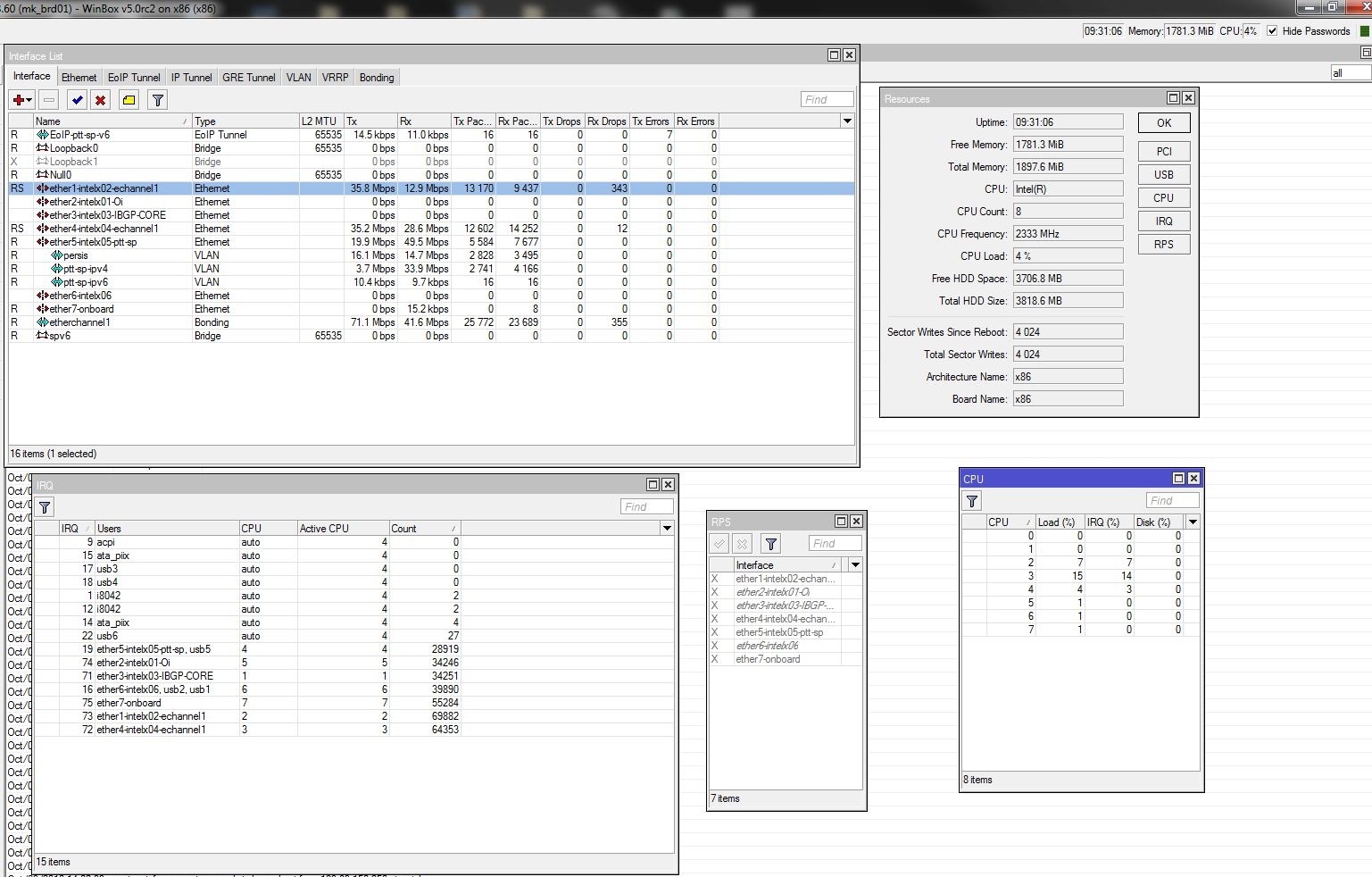Click the yellow Comment note icon
The image size is (1372, 877).
pos(129,100)
